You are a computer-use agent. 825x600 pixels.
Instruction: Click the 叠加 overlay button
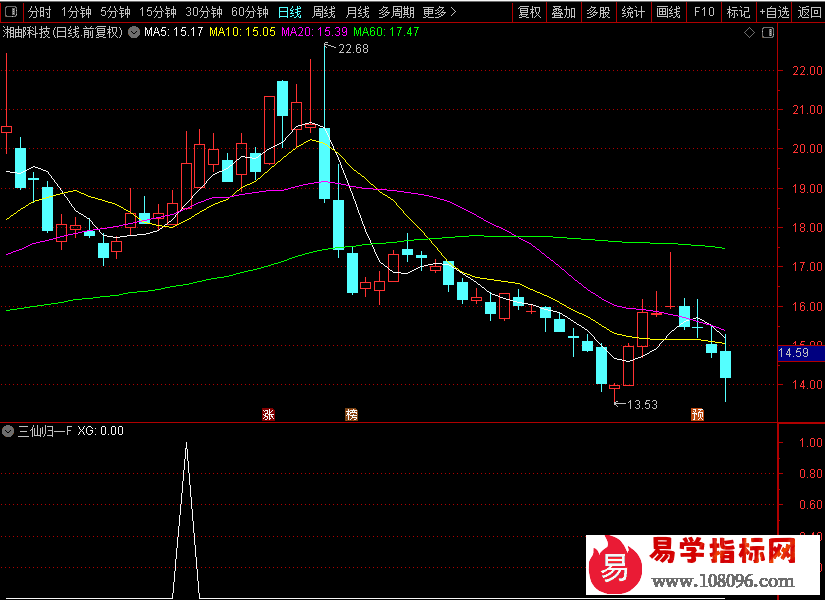(564, 12)
